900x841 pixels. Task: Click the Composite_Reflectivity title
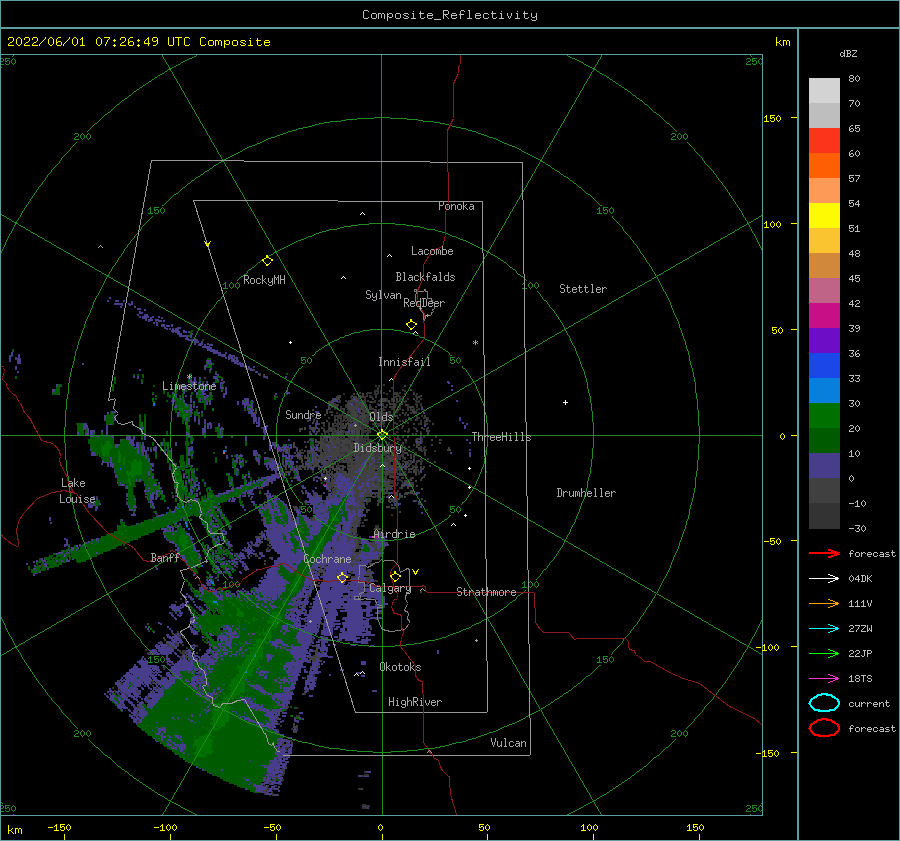coord(450,15)
